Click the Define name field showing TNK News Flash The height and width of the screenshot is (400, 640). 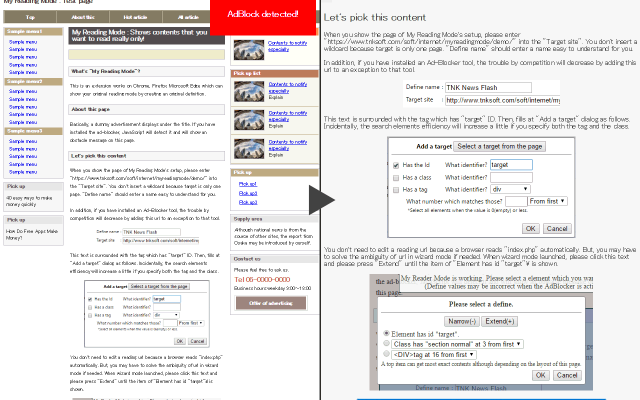click(488, 87)
